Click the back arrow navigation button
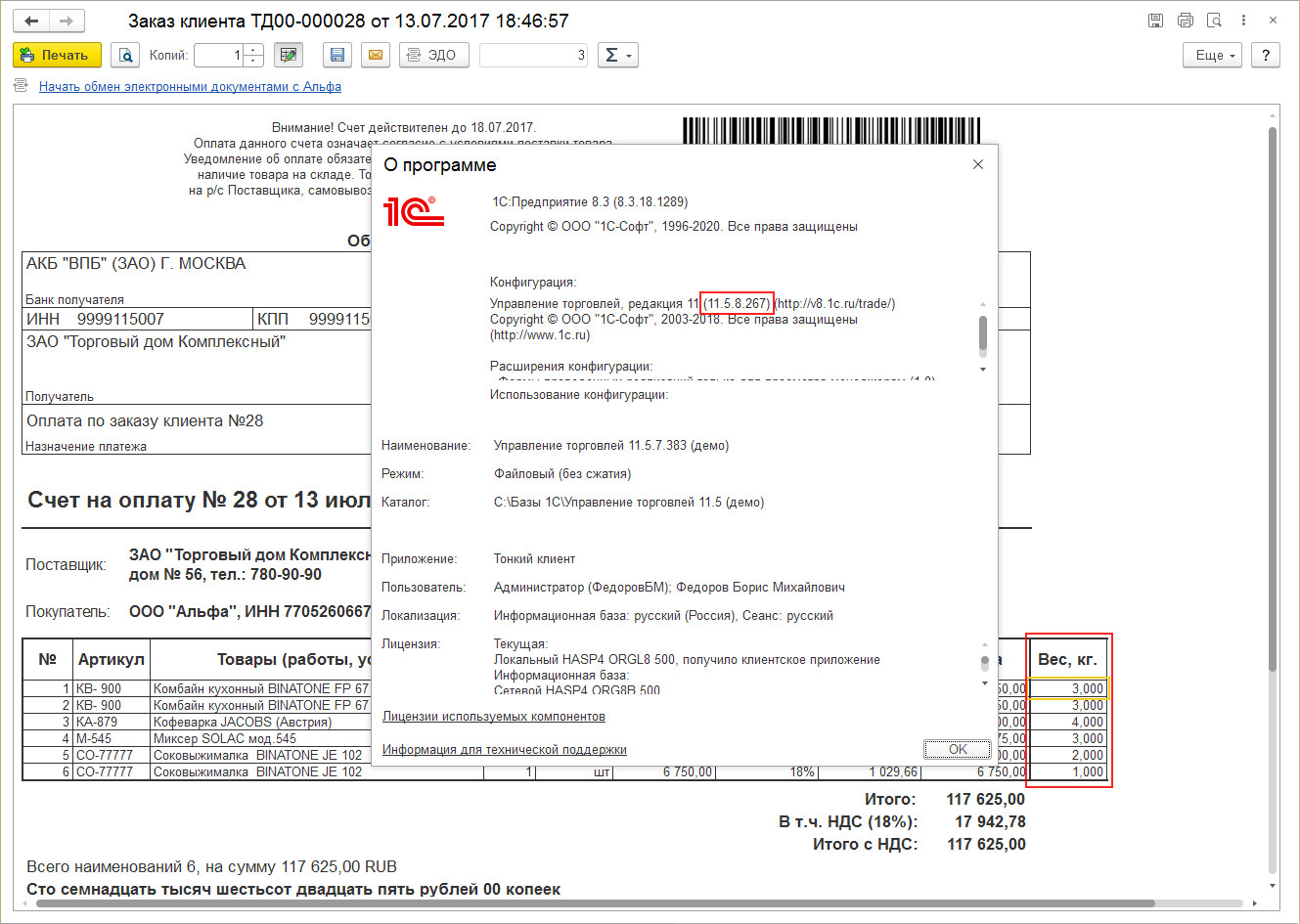 (31, 21)
